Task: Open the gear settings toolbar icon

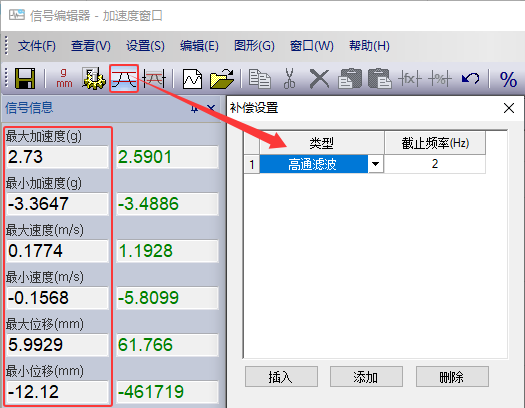Action: pyautogui.click(x=94, y=78)
